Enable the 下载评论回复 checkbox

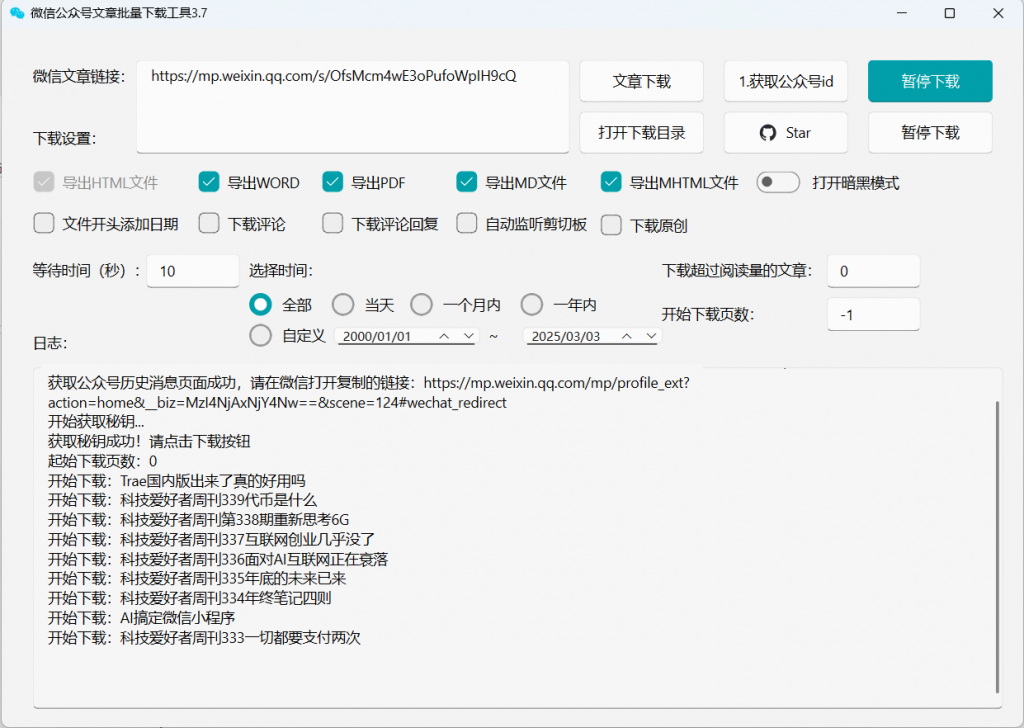[332, 223]
